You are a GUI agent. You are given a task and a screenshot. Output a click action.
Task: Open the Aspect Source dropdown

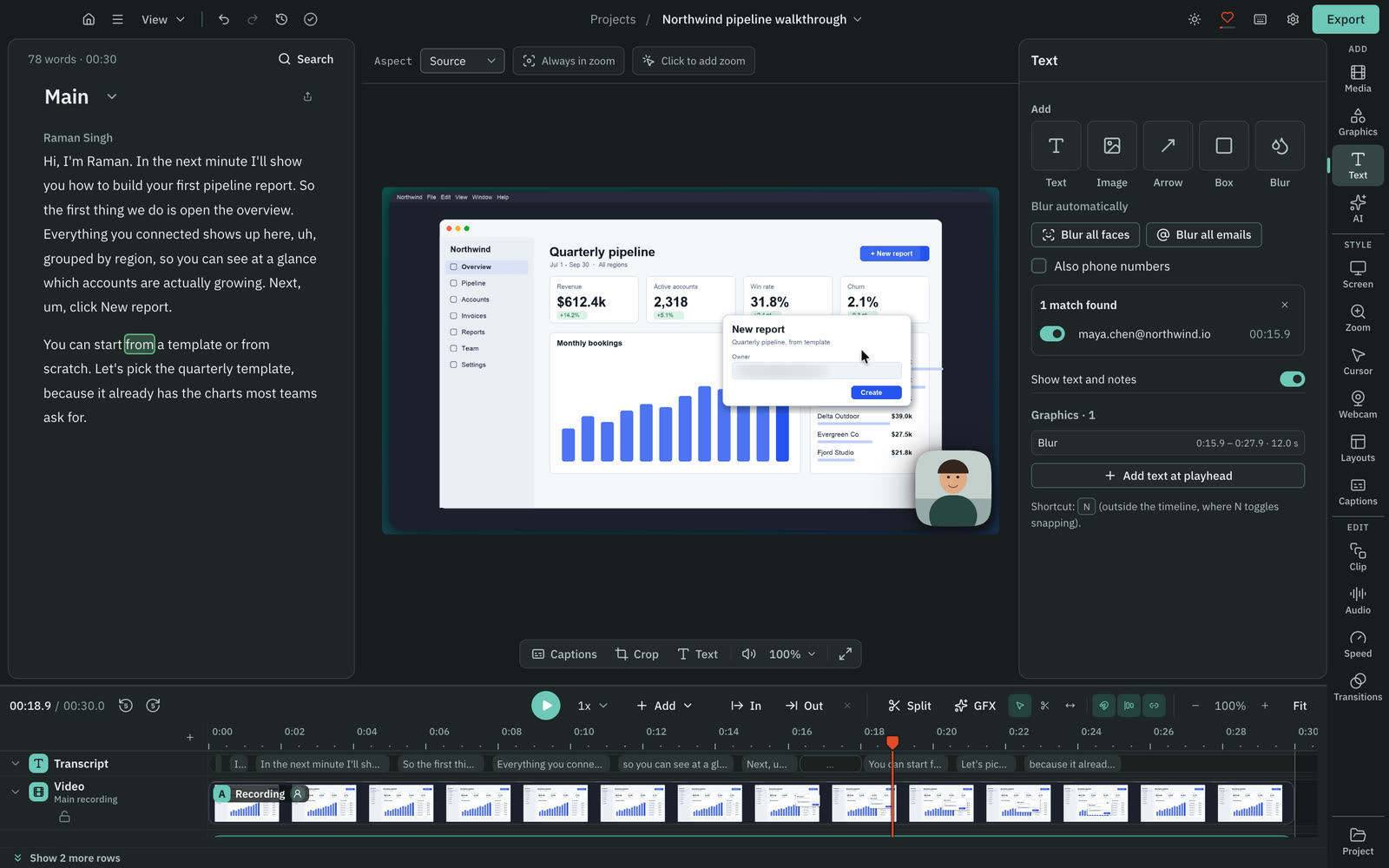tap(462, 61)
